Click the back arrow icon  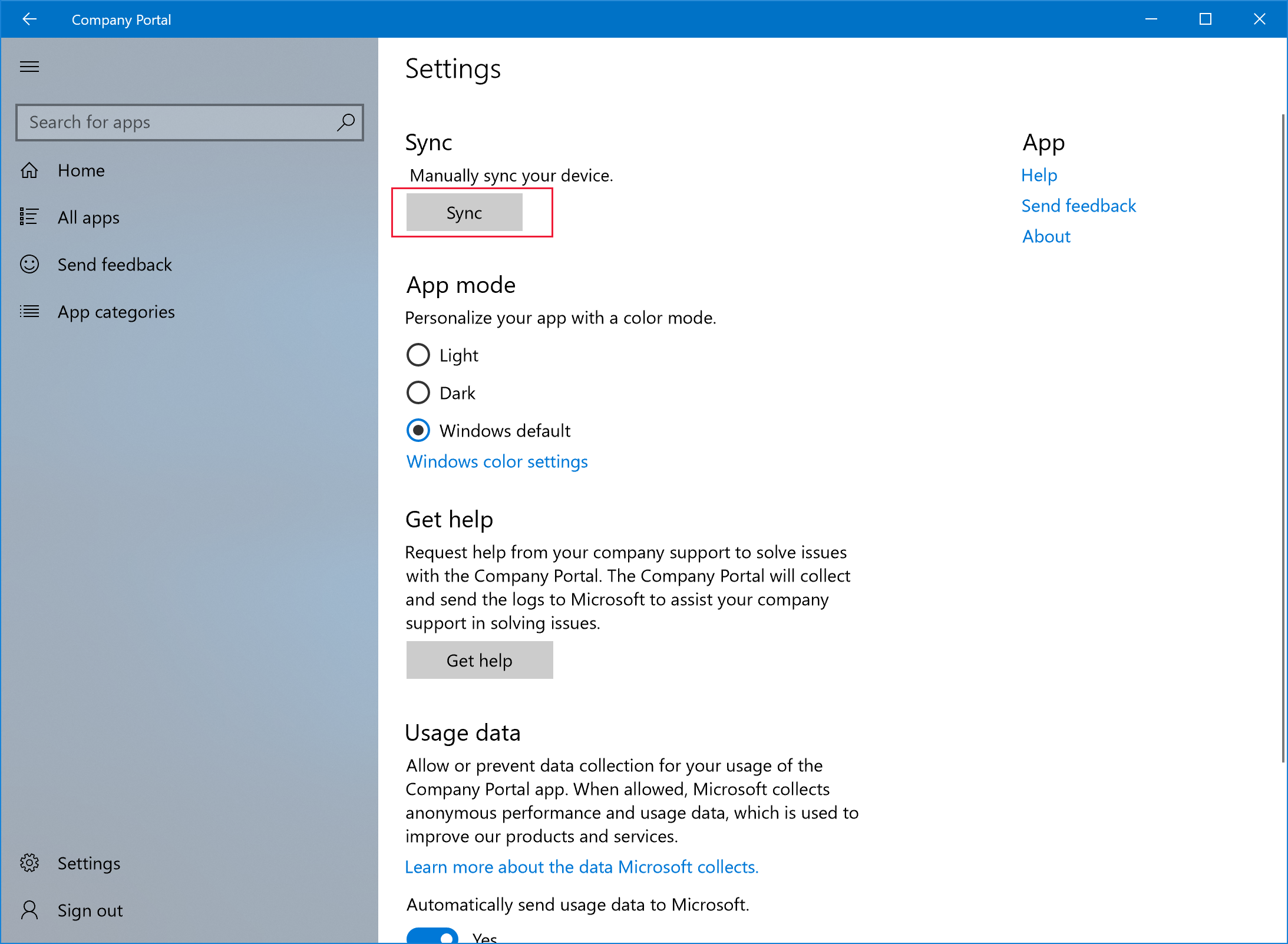tap(28, 17)
